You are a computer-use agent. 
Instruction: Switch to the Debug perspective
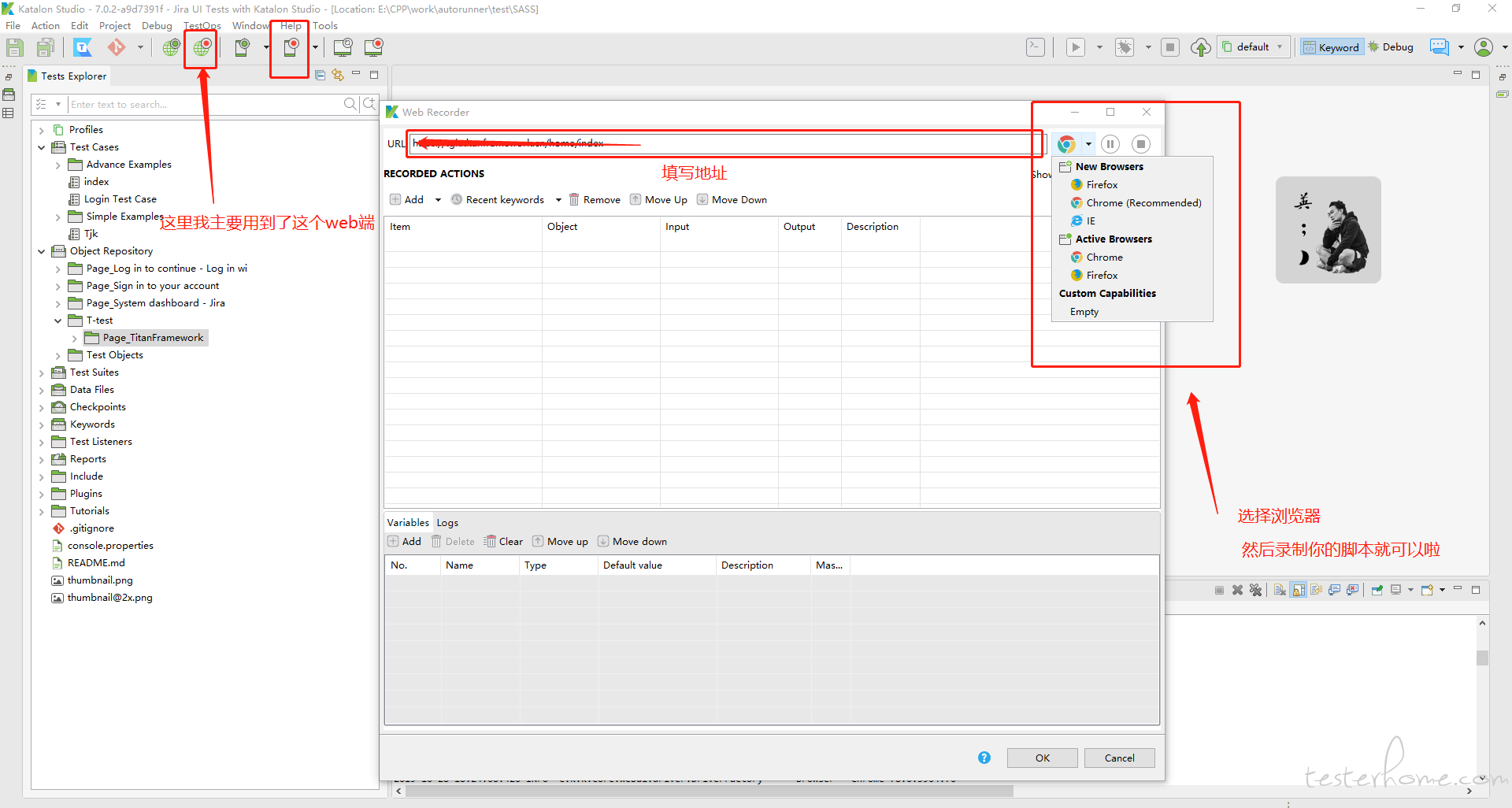coord(1391,47)
